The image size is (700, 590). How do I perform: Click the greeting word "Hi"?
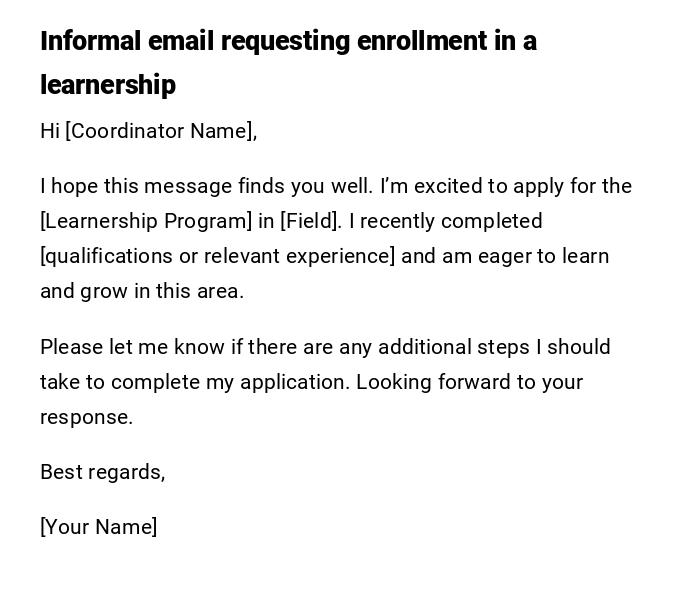(x=50, y=131)
